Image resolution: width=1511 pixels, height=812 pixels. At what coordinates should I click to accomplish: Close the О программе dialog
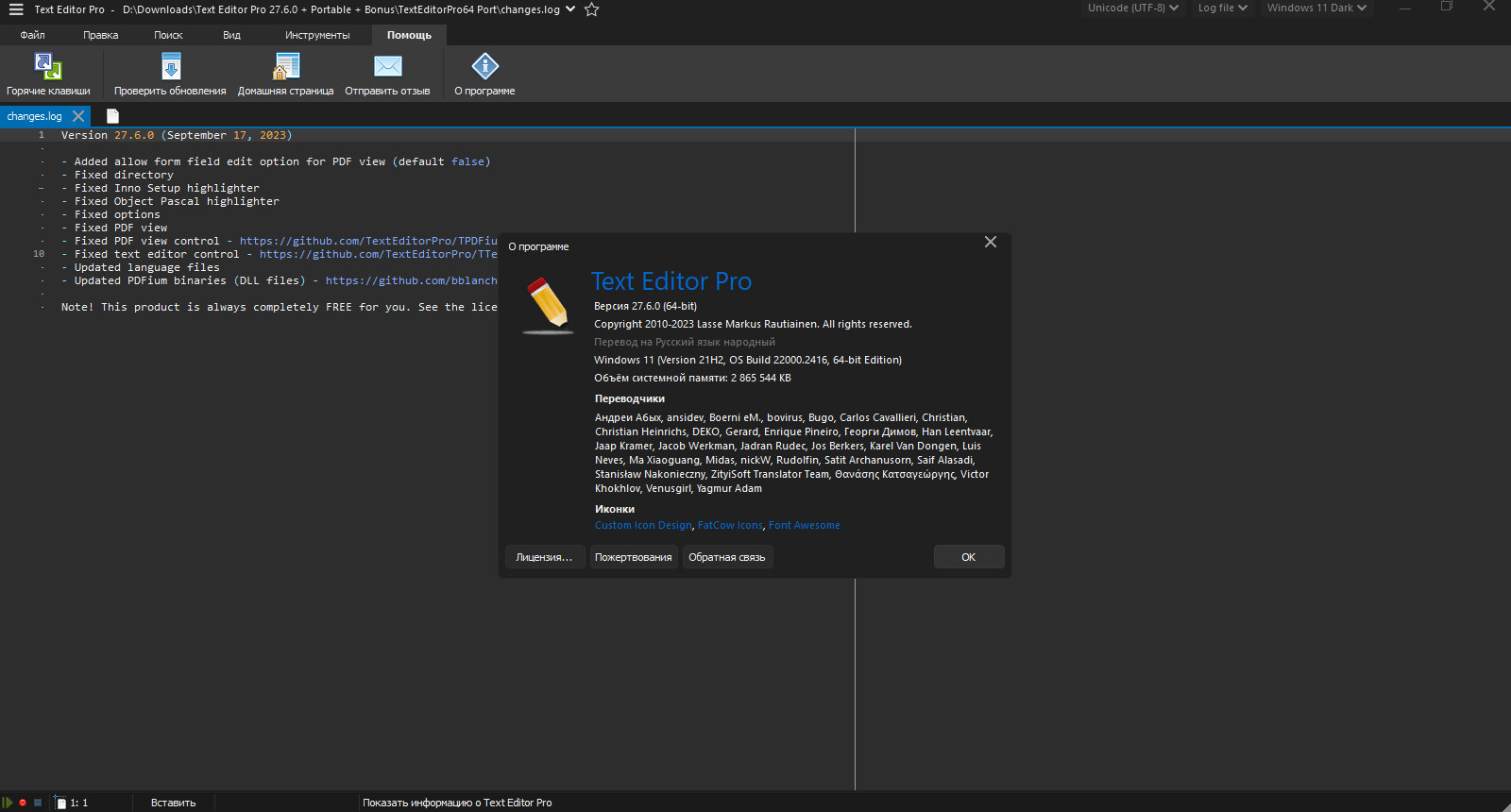991,242
